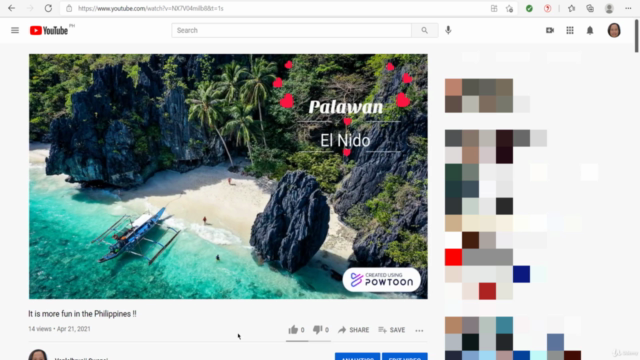Click the green checkmark extension icon
Screen dimensions: 640x360
click(529, 8)
